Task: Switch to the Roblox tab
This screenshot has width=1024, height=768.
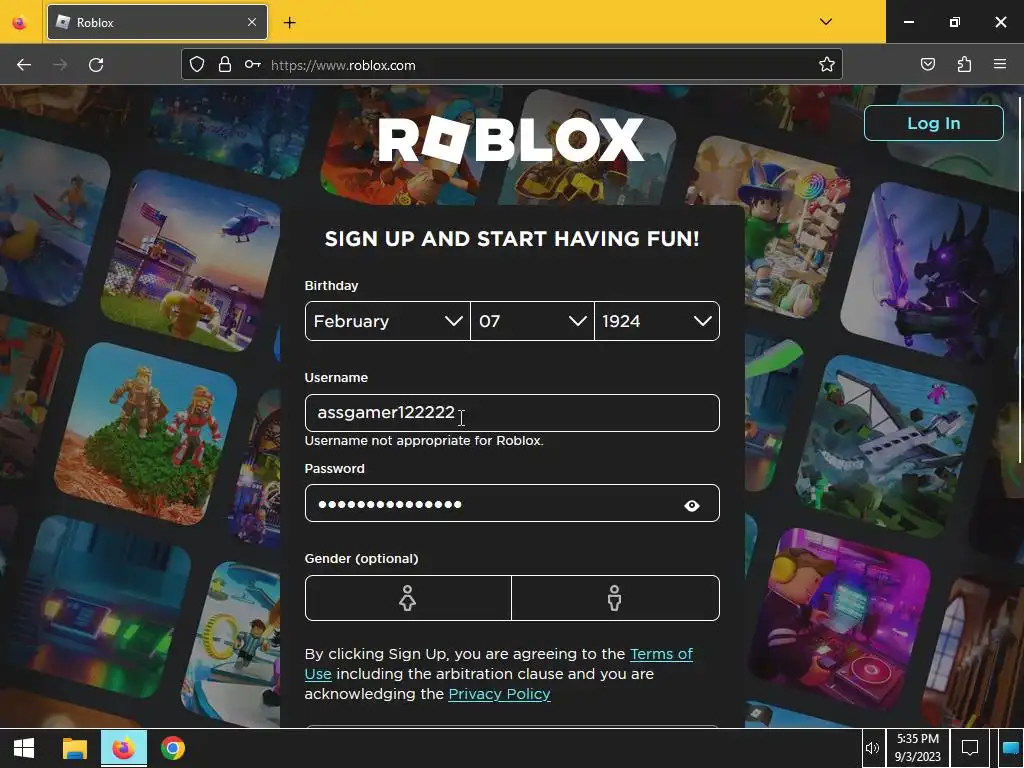Action: tap(157, 22)
